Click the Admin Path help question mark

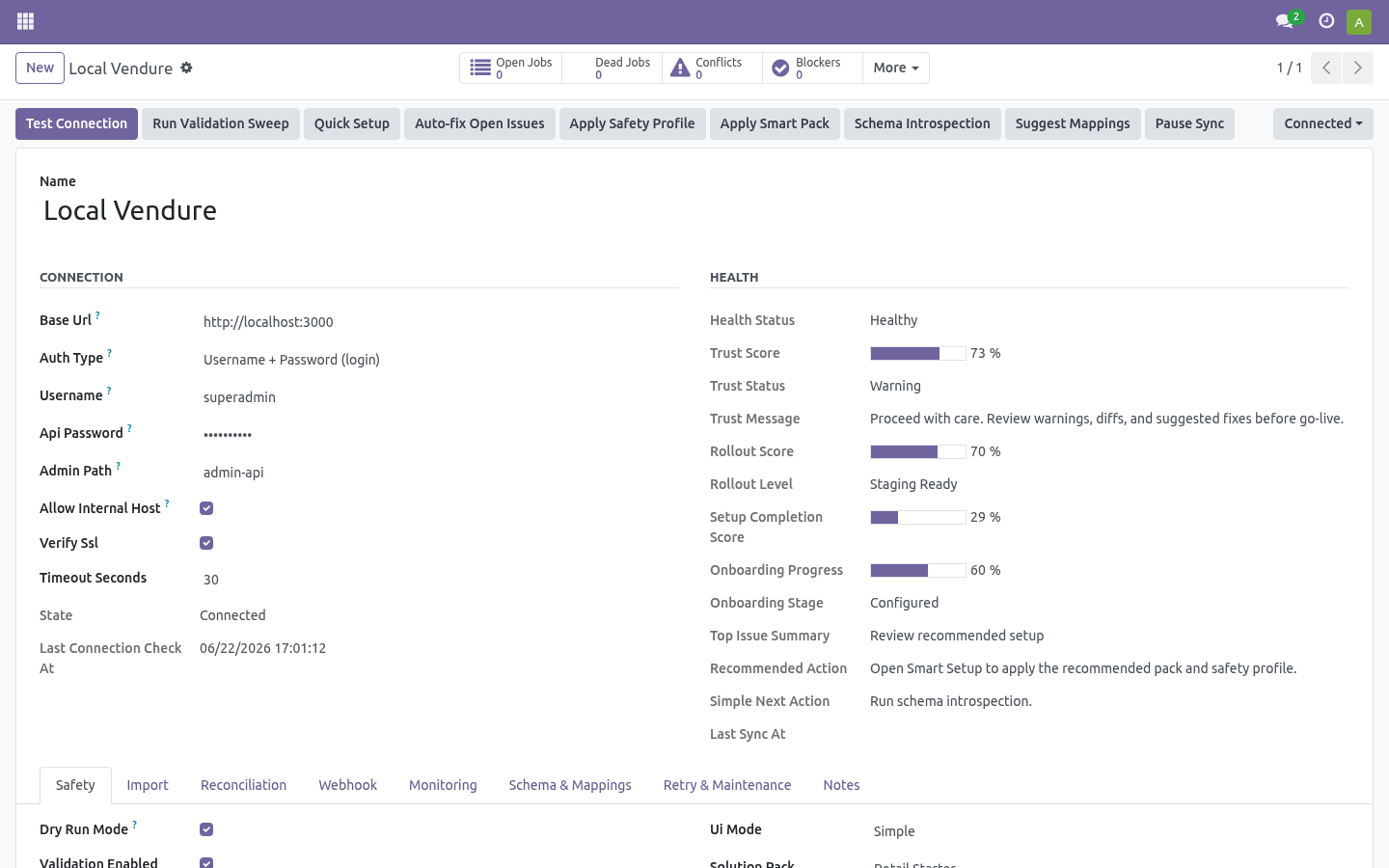pyautogui.click(x=118, y=466)
